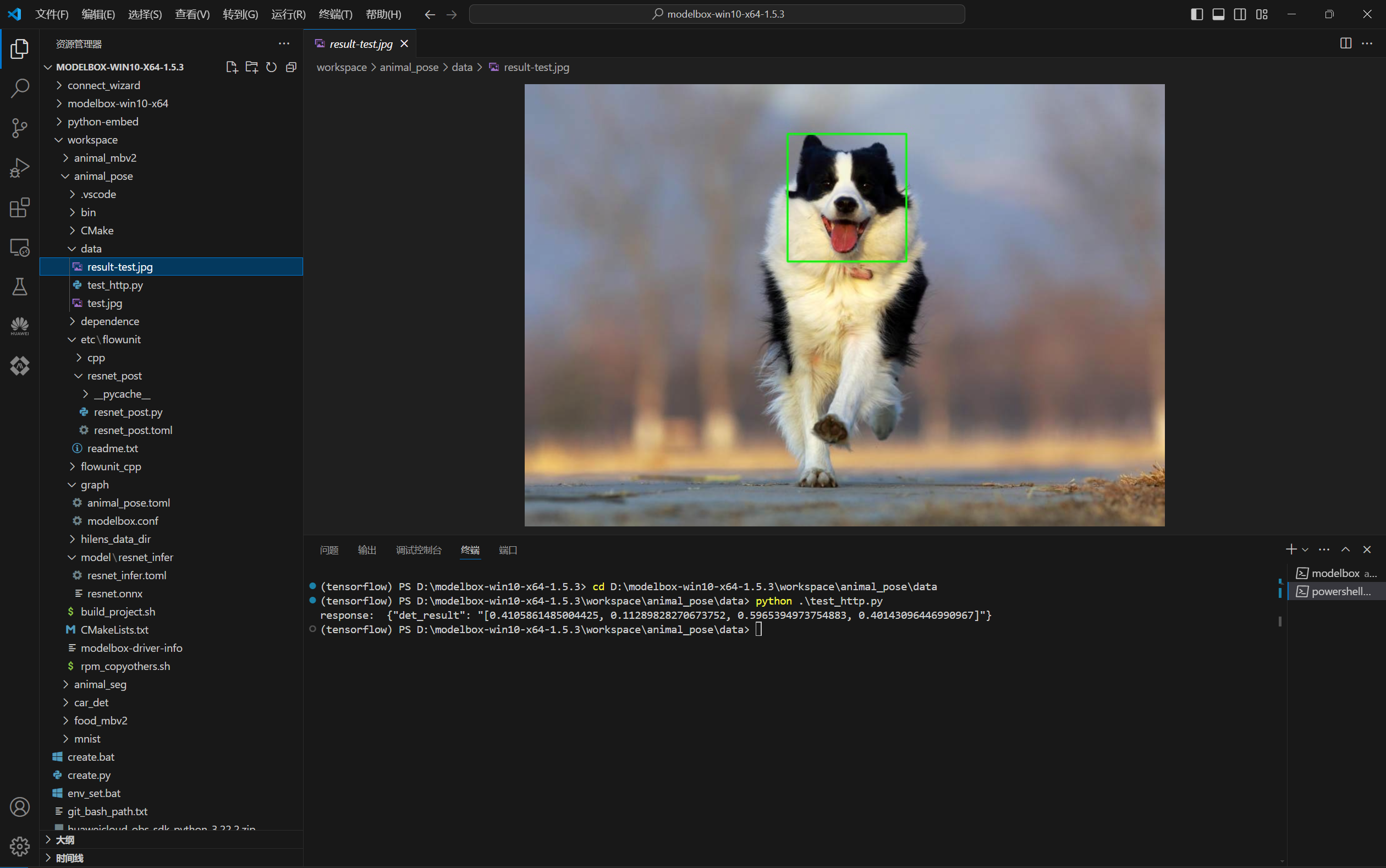
Task: Select the powershell terminal instance
Action: (x=1340, y=591)
